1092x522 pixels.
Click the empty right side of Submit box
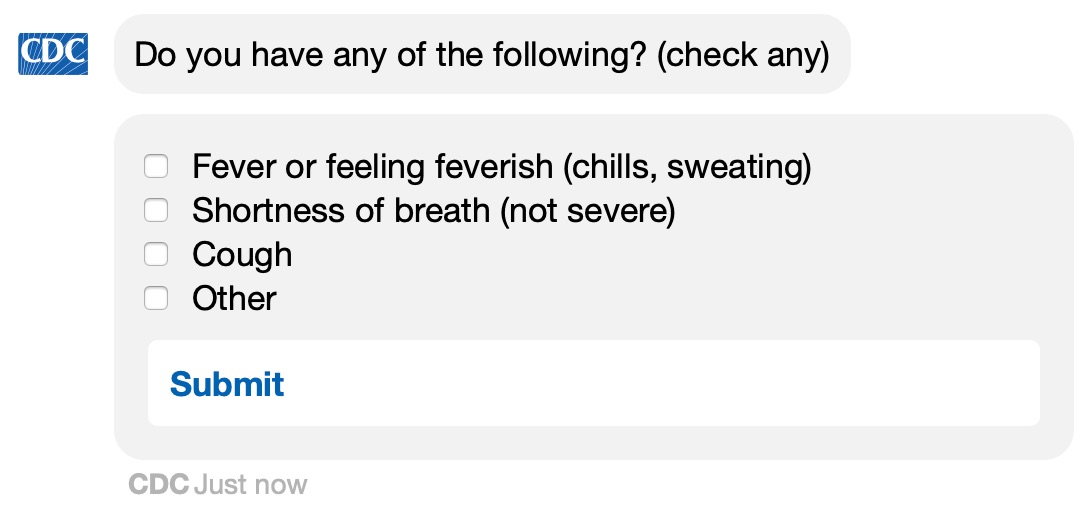(x=662, y=383)
